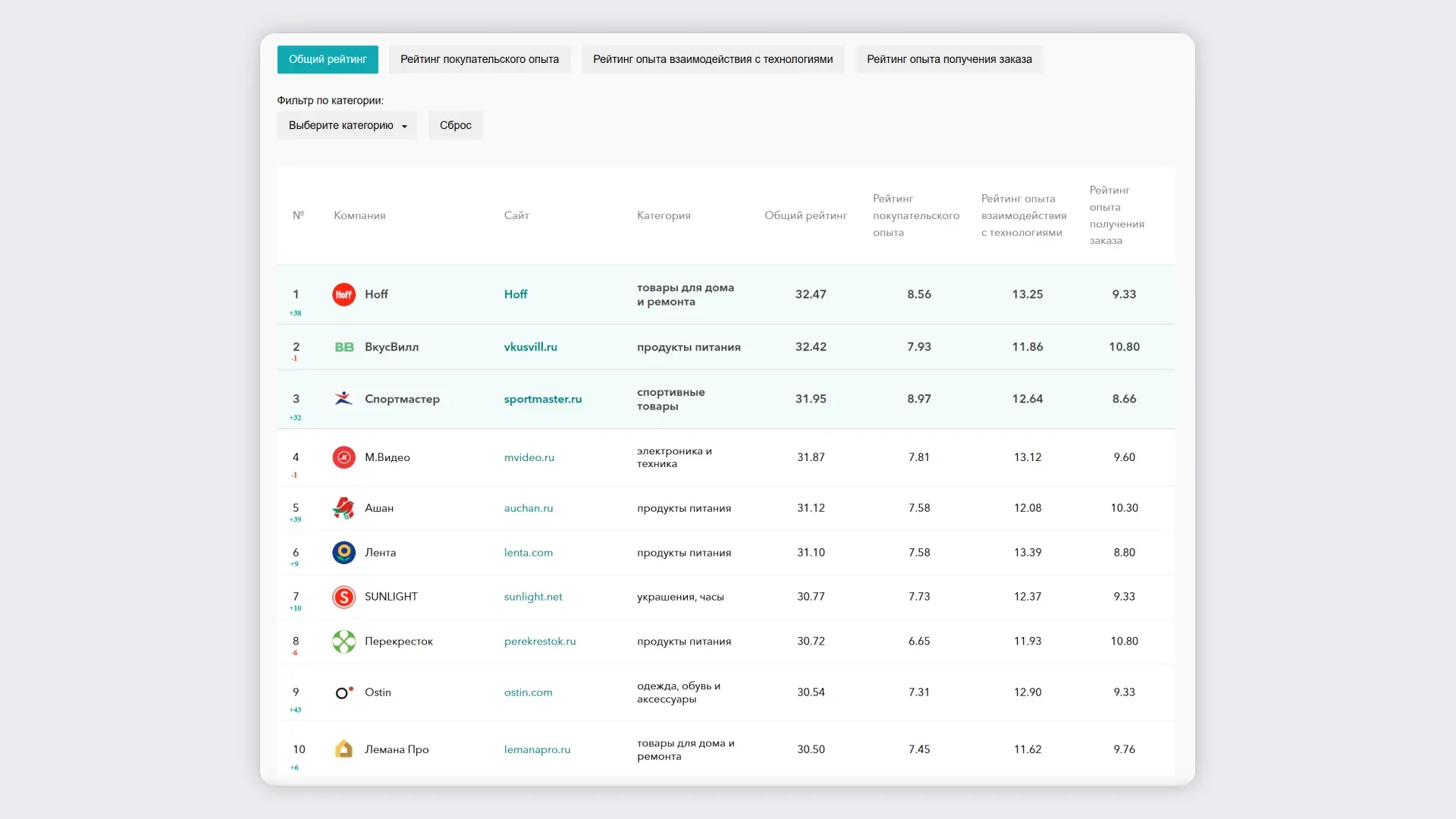This screenshot has width=1456, height=819.
Task: Select the company name Спортмастер
Action: tap(402, 399)
